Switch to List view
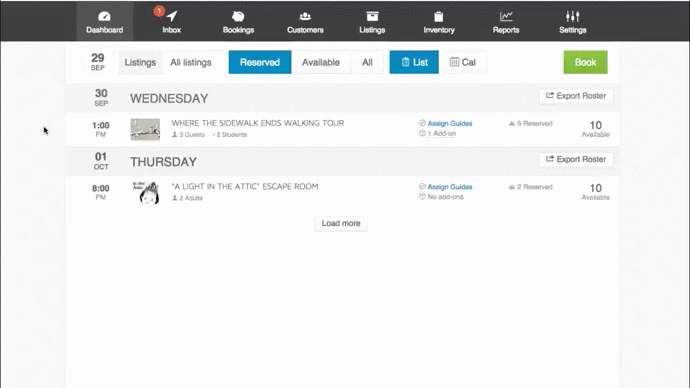 [x=414, y=62]
